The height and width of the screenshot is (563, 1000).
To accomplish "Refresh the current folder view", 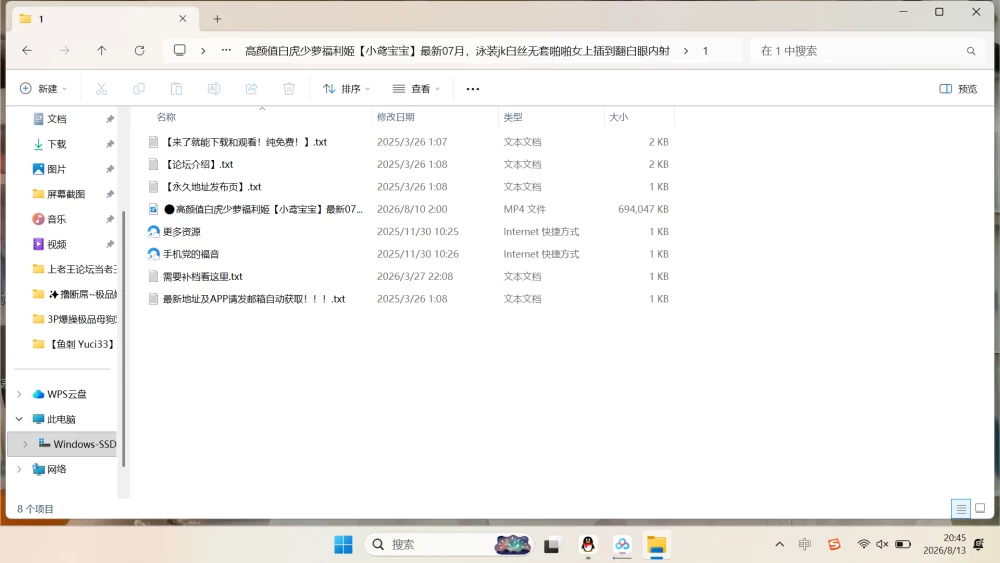I will coord(139,50).
